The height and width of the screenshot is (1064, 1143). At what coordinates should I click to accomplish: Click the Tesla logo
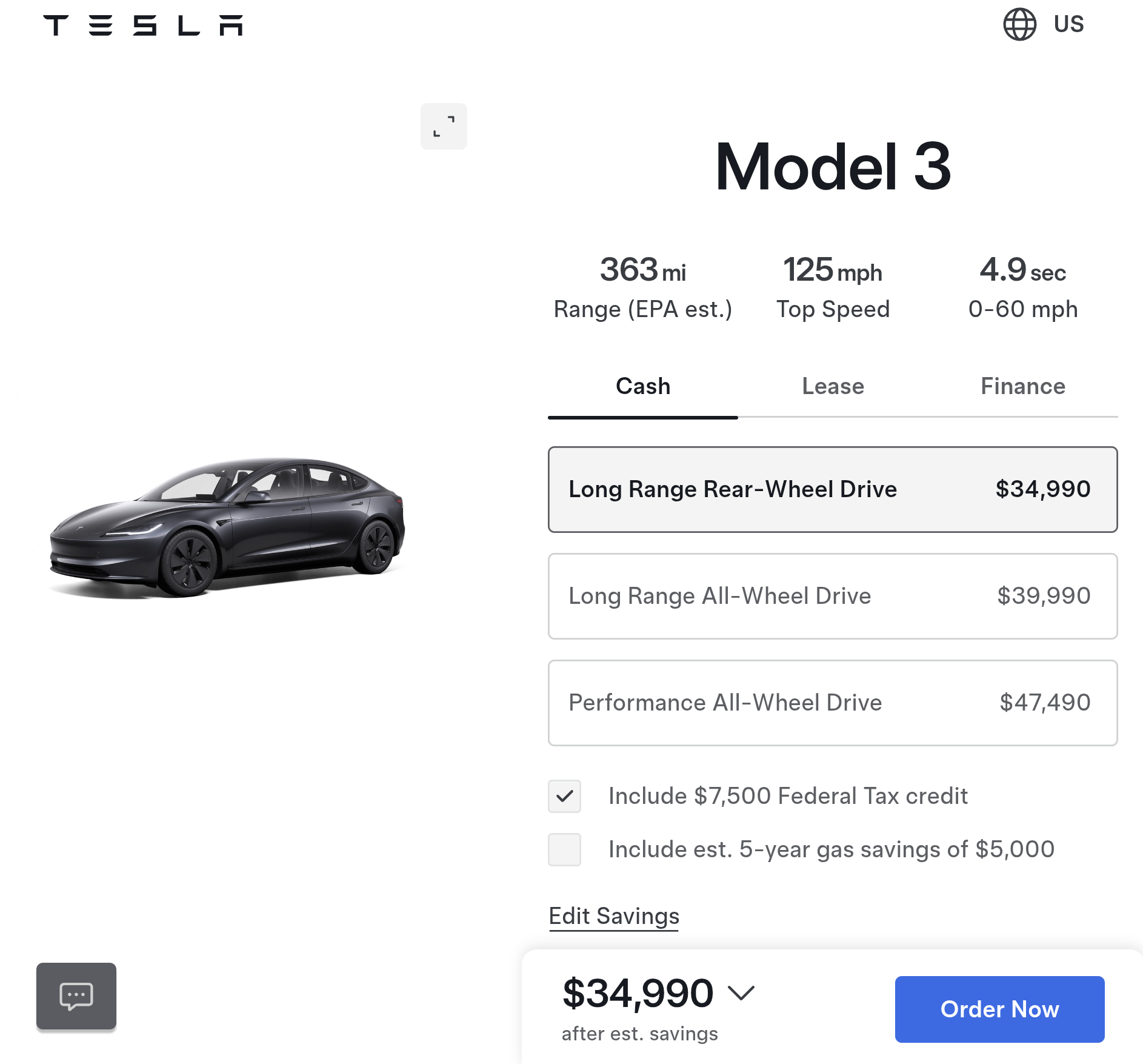(142, 25)
